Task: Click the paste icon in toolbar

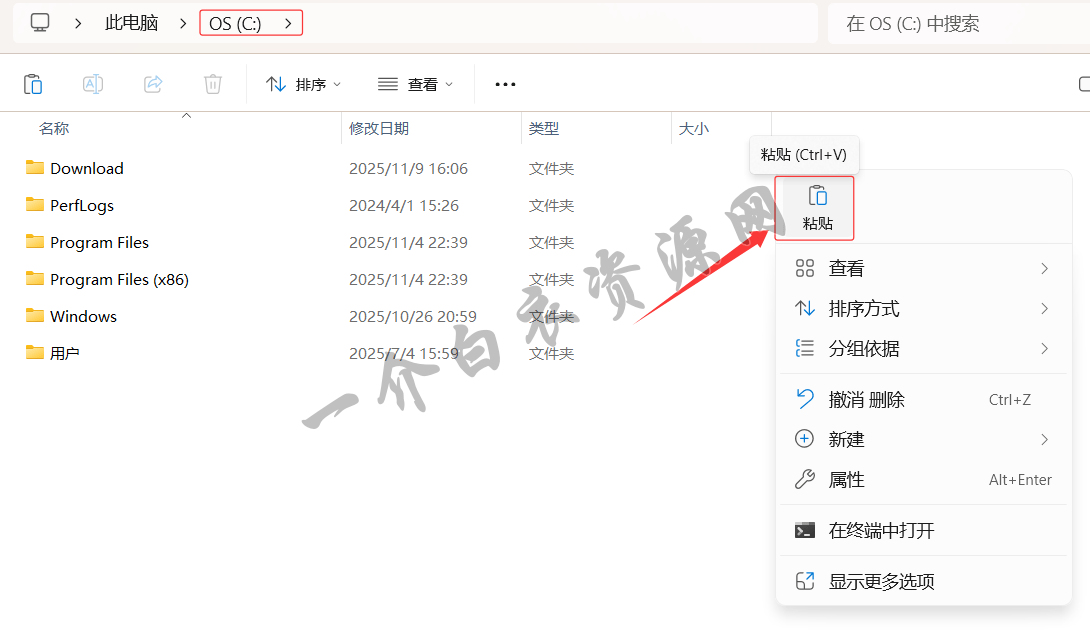Action: [x=33, y=84]
